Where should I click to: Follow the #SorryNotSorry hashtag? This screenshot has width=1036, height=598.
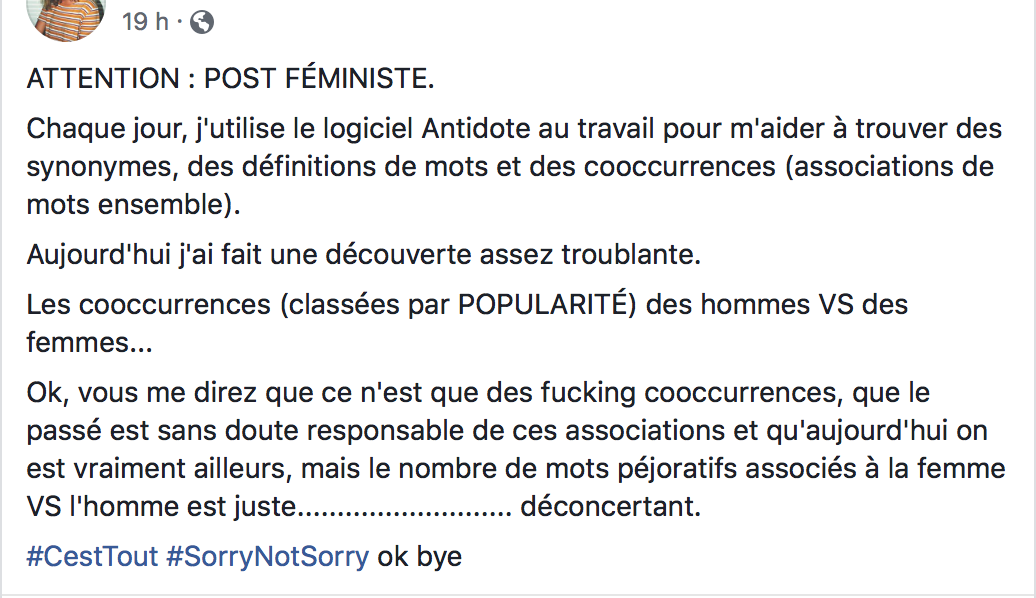[x=268, y=556]
